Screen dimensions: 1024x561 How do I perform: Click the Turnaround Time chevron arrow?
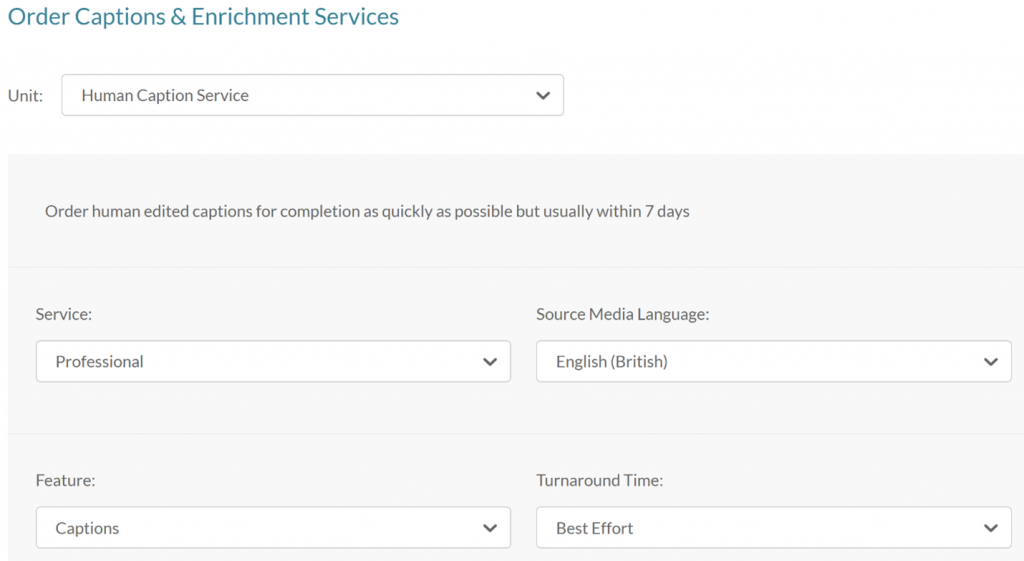[991, 528]
